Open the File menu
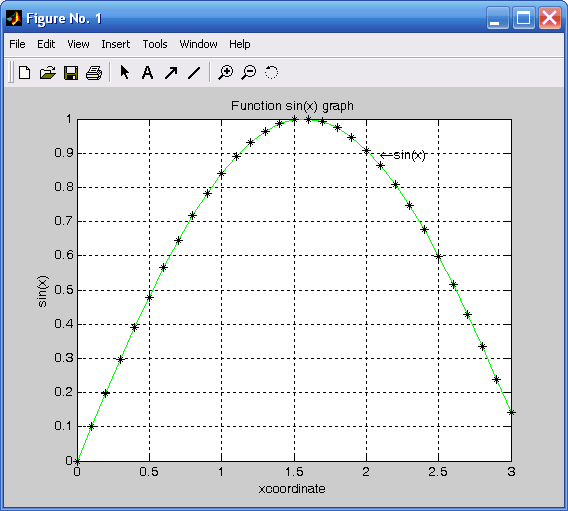The width and height of the screenshot is (568, 511). coord(17,44)
